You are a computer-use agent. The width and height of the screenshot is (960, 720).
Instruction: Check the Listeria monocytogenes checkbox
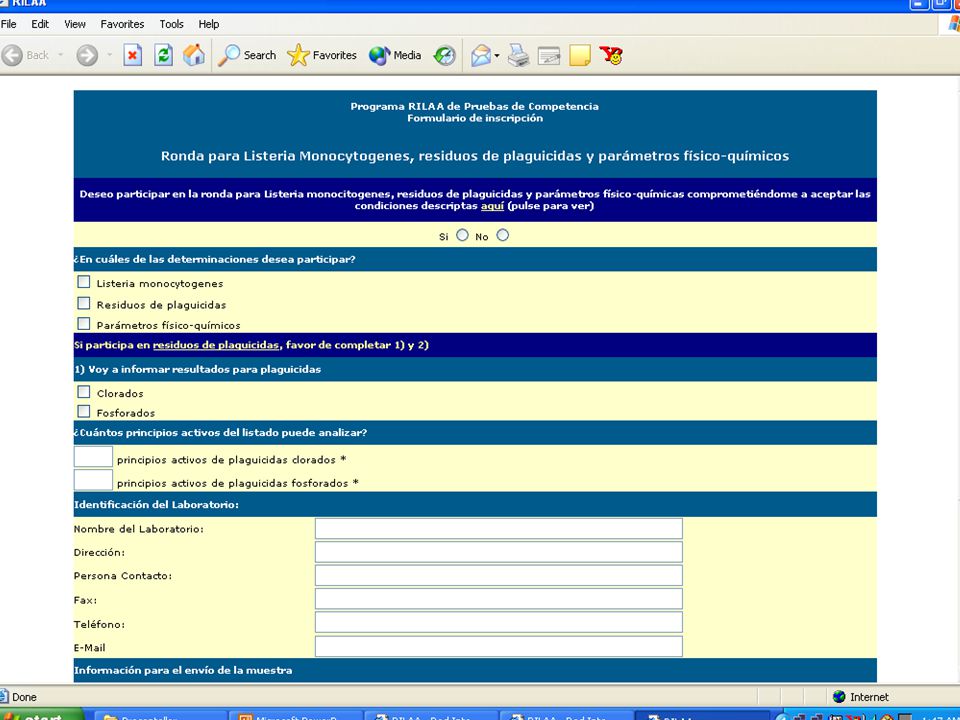84,282
